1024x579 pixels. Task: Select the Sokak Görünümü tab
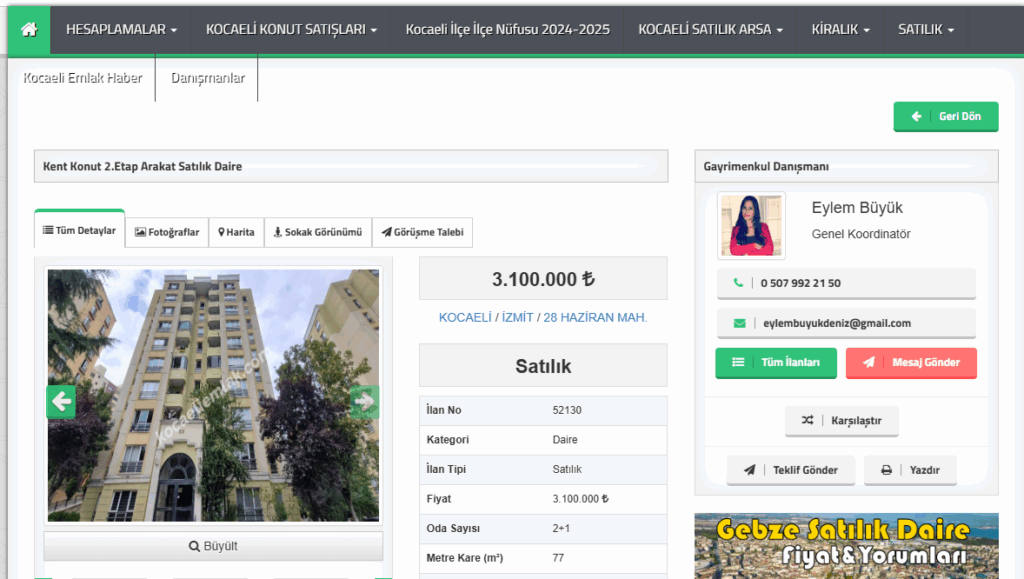(x=317, y=232)
